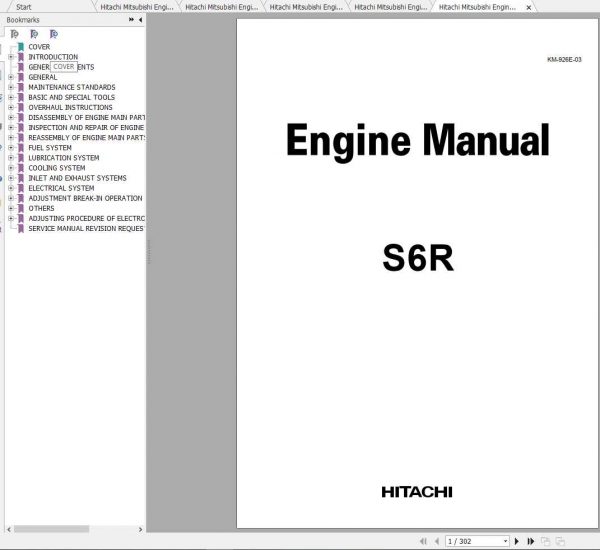Jump to INLET AND EXHAUST SYSTEMS bookmark
Screen dimensions: 600x550
[77, 178]
